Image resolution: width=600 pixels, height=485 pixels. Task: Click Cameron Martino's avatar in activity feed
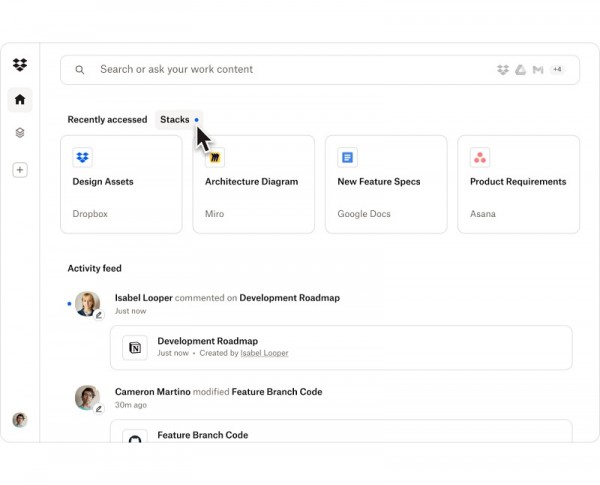[x=87, y=397]
